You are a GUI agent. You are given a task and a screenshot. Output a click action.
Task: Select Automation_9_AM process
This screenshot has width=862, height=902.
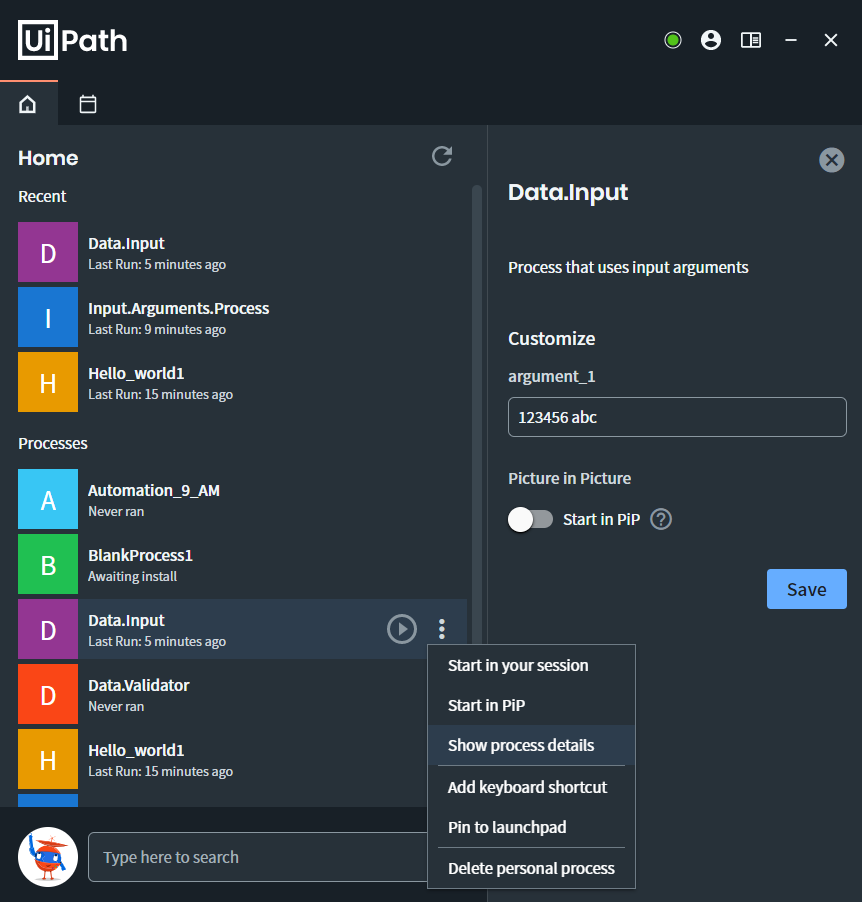(242, 499)
